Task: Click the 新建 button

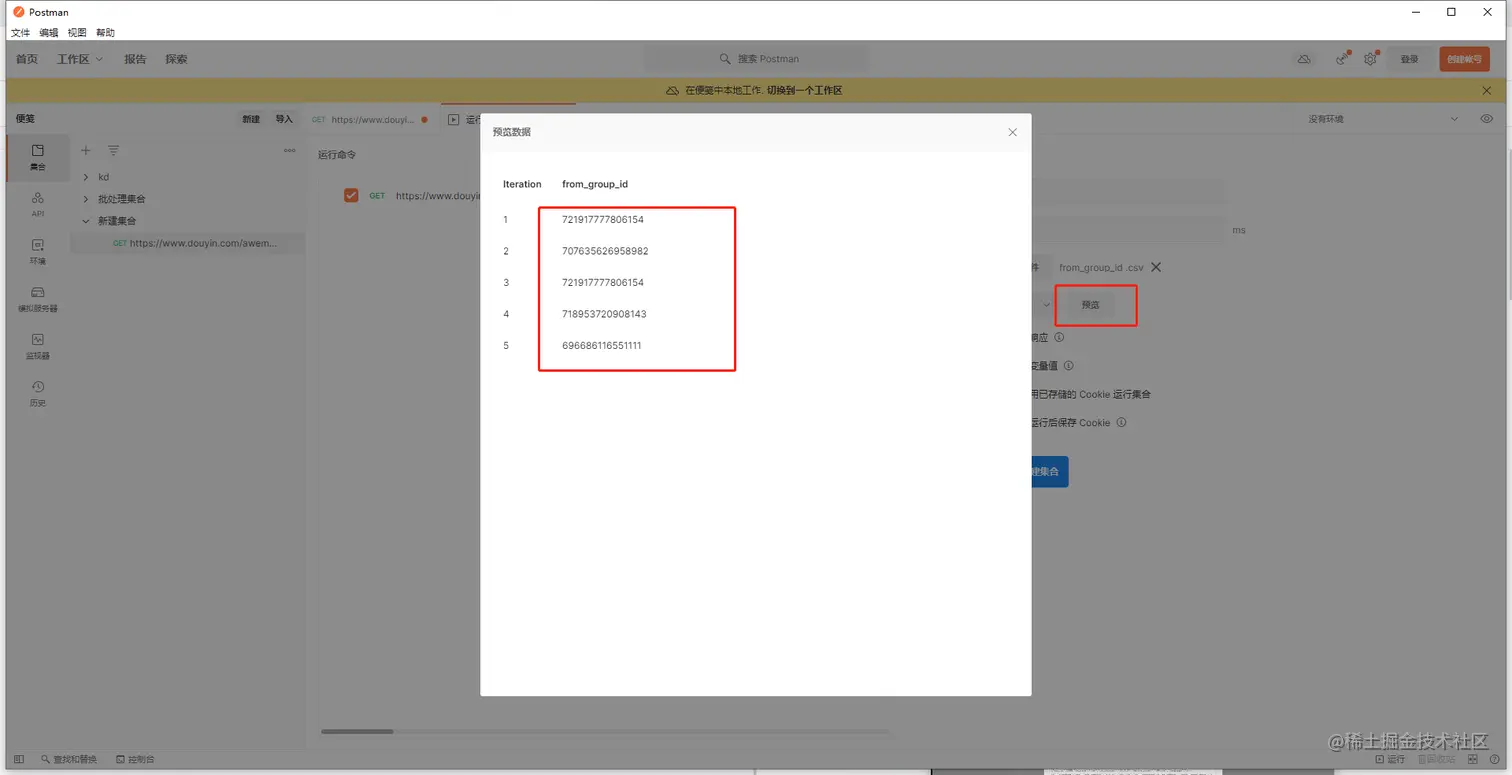Action: tap(251, 119)
